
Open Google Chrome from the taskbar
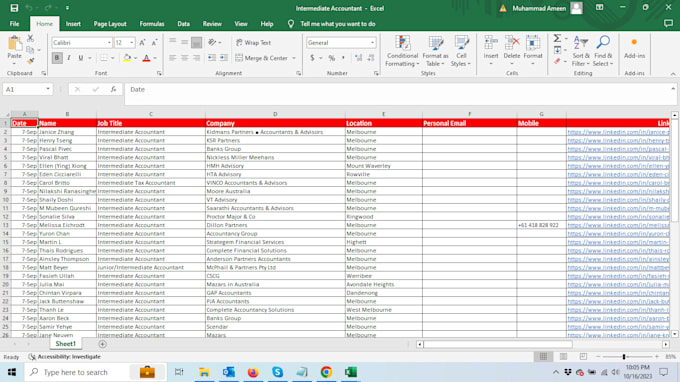(326, 372)
